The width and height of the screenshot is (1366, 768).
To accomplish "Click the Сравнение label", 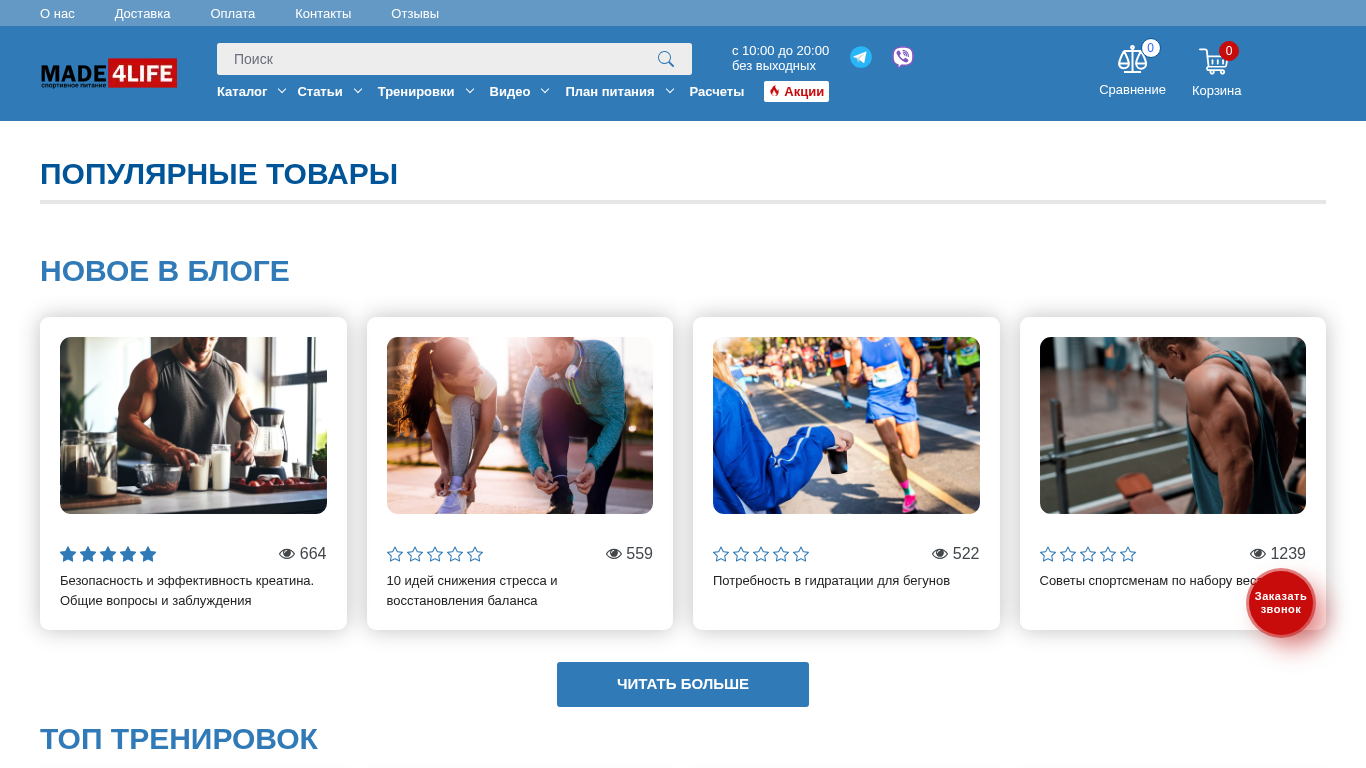I will tap(1132, 89).
